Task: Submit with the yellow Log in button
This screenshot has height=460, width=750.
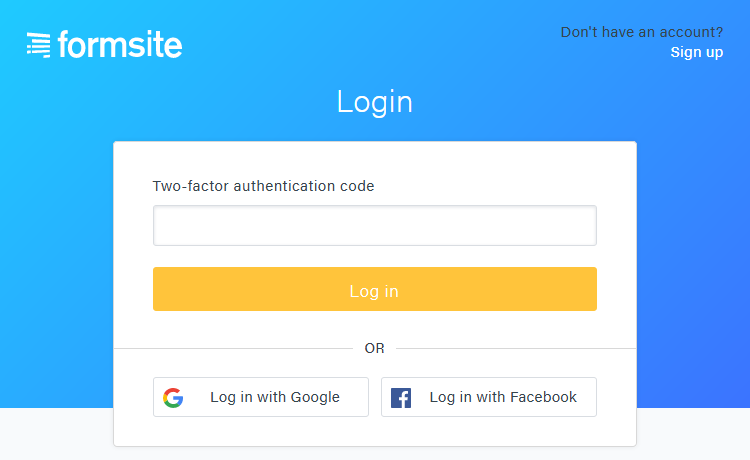Action: coord(375,289)
